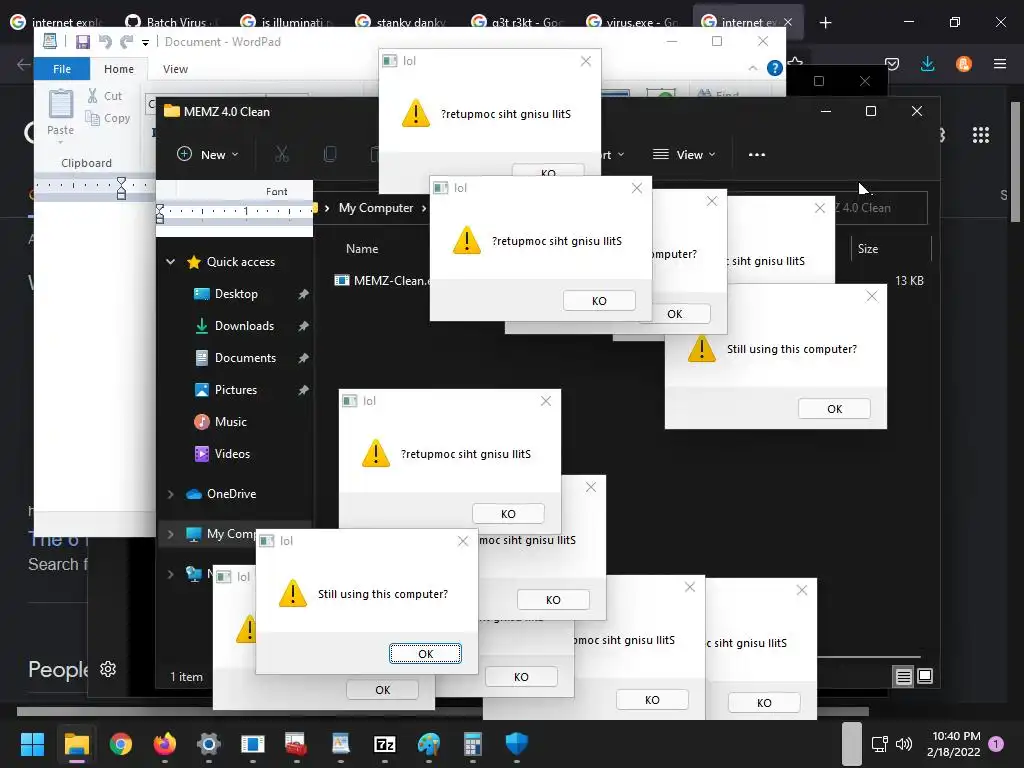1024x768 pixels.
Task: Unpin Downloads using its pin icon
Action: click(303, 327)
